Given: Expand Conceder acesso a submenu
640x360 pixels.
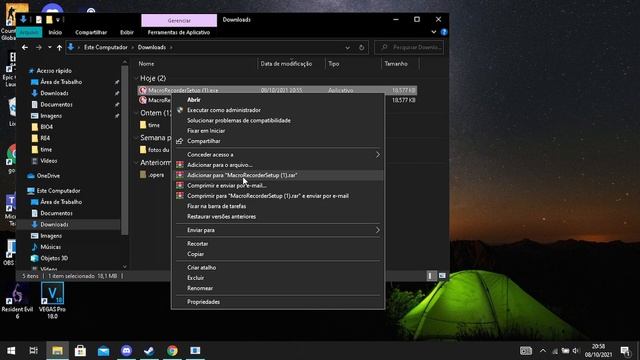Looking at the screenshot, I should (278, 155).
